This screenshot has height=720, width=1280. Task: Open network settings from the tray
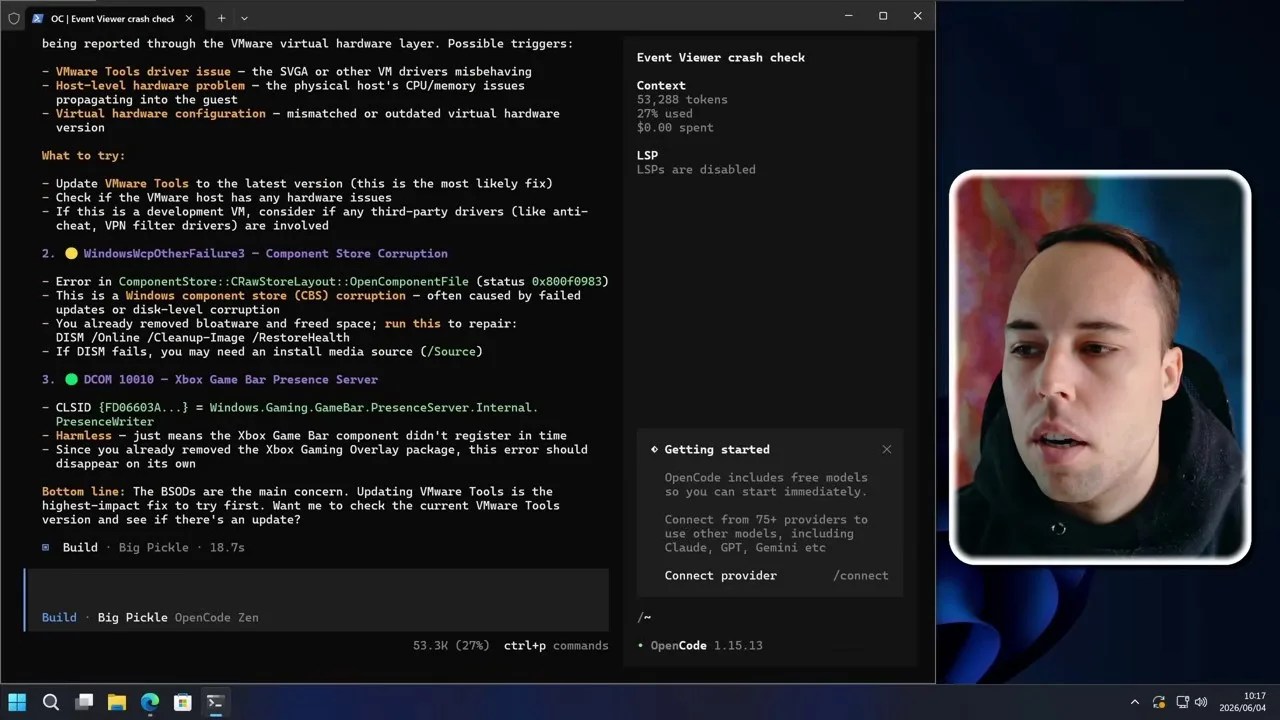[1182, 702]
